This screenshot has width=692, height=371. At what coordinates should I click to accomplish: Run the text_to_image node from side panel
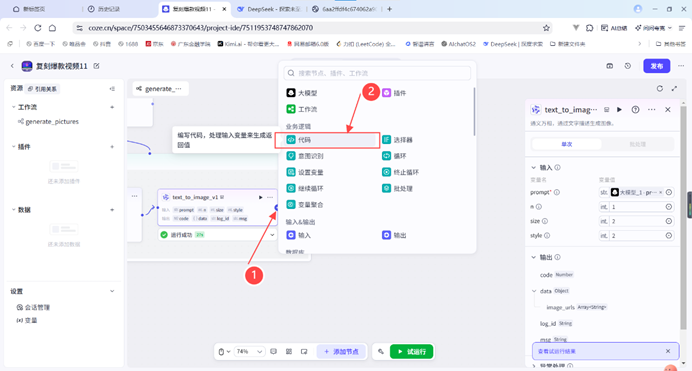619,109
